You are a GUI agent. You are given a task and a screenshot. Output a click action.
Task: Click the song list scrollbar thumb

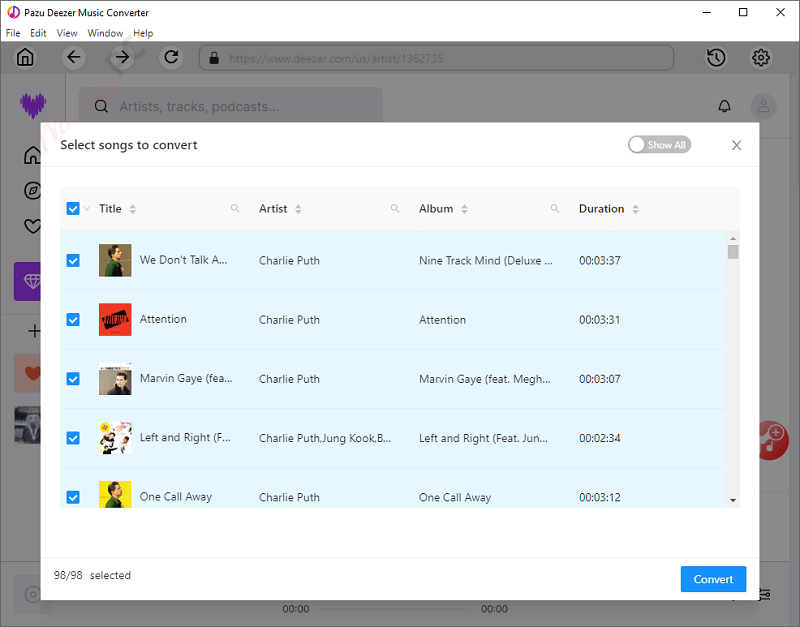click(x=733, y=252)
